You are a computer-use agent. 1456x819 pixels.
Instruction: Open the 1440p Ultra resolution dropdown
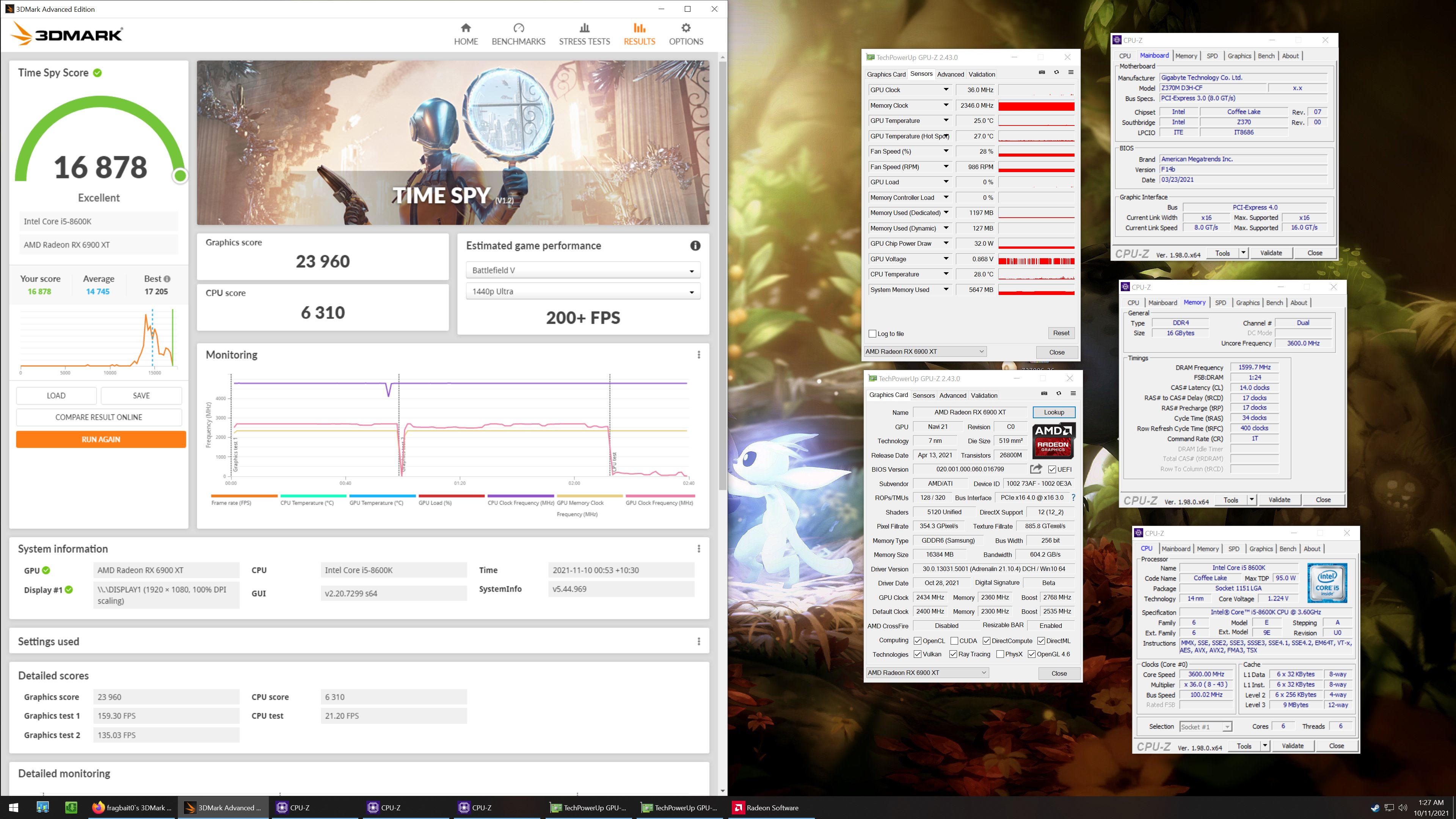click(x=583, y=291)
